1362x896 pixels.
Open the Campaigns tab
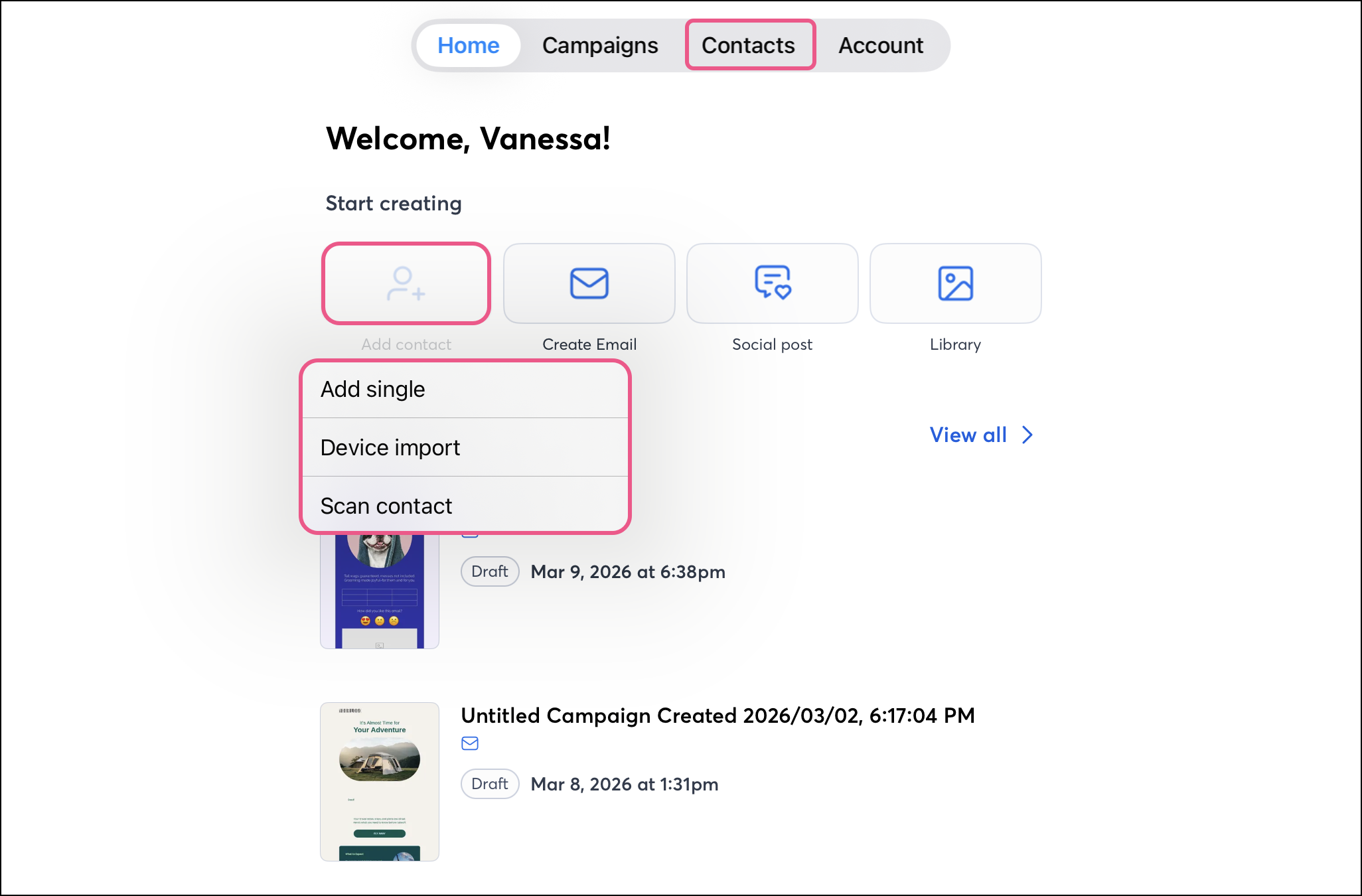pos(600,45)
